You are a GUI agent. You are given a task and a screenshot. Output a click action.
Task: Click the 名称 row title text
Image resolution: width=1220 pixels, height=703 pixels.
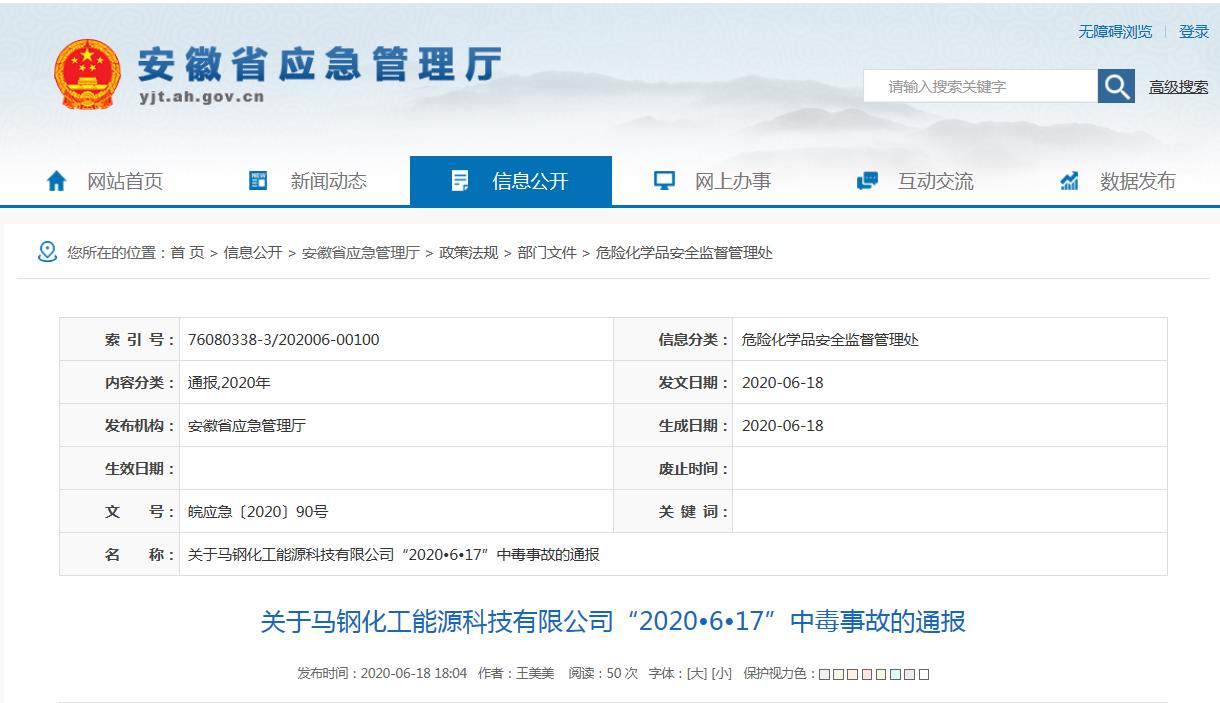[x=394, y=555]
